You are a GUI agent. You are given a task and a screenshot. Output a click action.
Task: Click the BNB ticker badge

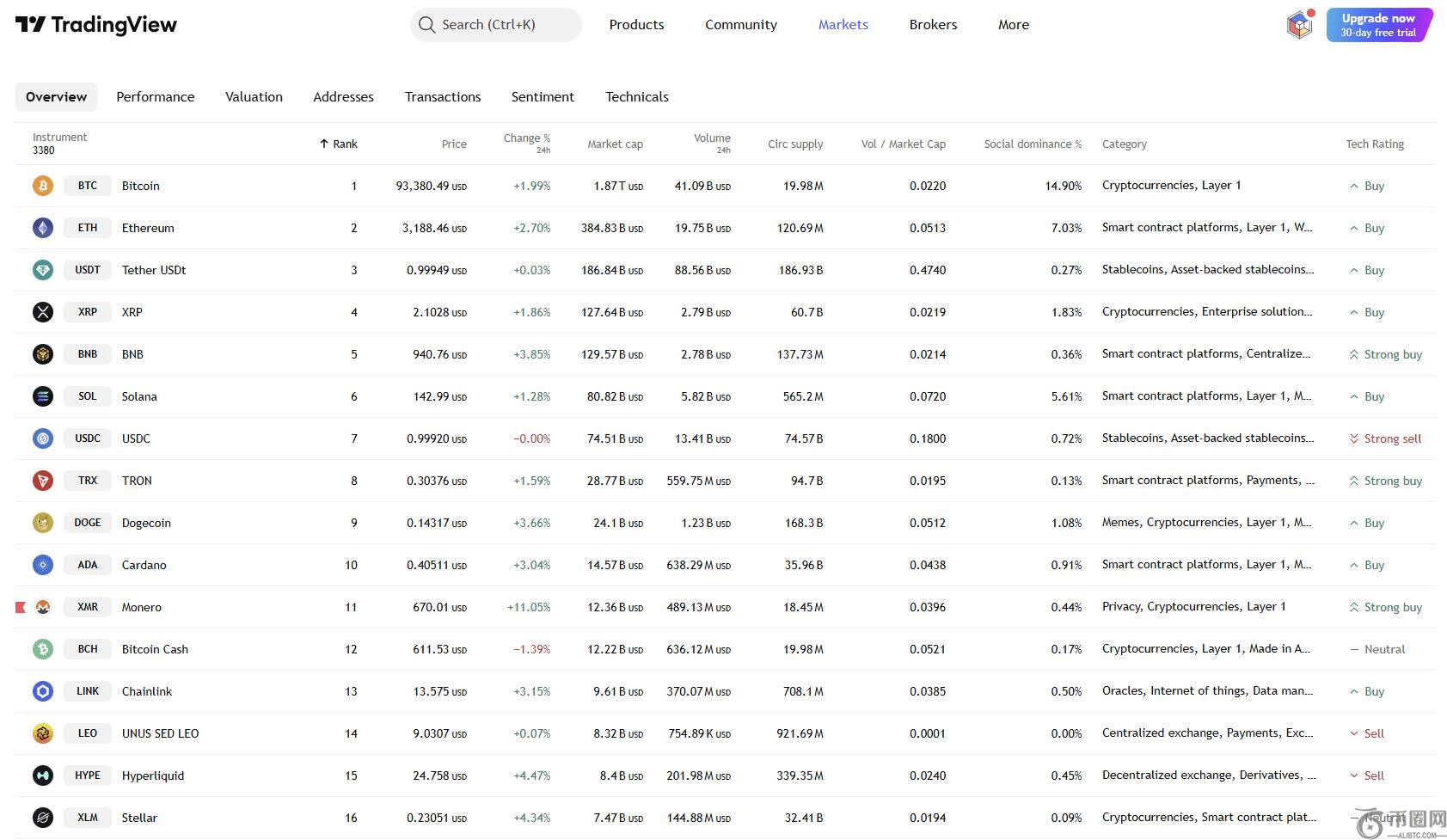(88, 354)
